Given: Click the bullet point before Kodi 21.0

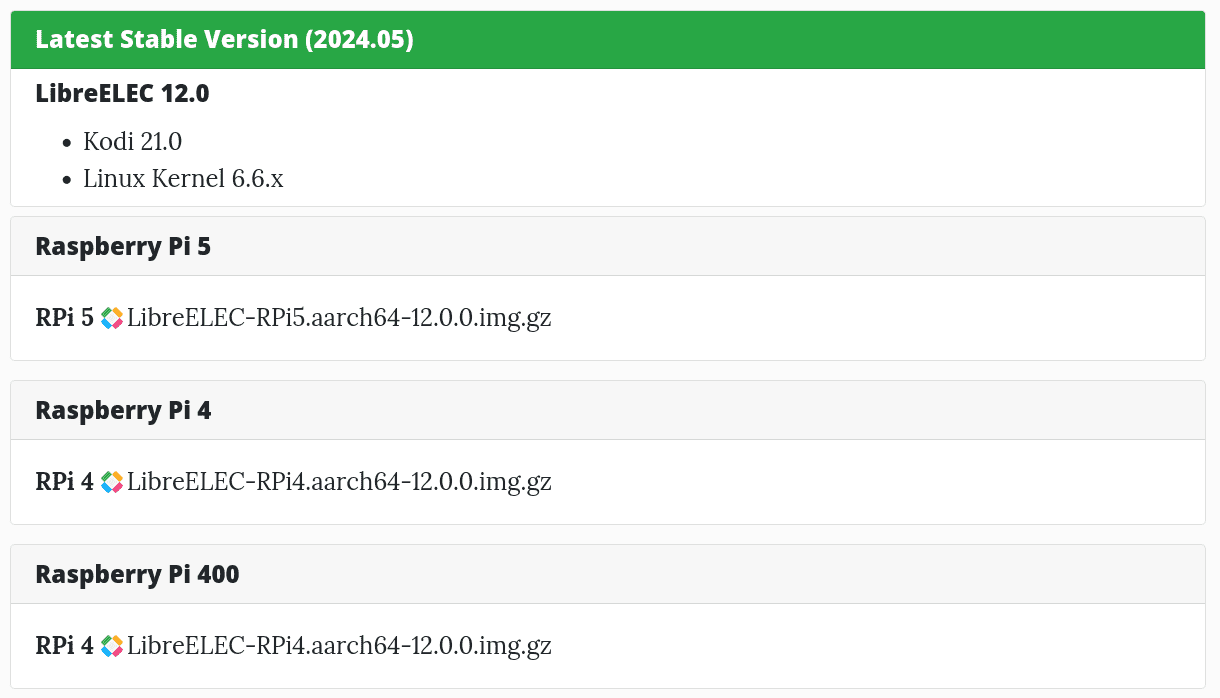Looking at the screenshot, I should (x=67, y=143).
